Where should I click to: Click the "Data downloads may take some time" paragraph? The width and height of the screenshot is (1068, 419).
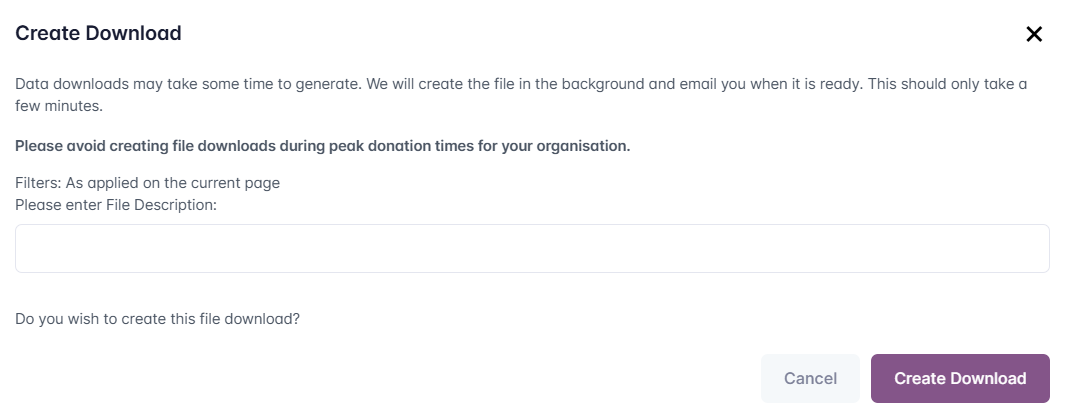(x=520, y=84)
